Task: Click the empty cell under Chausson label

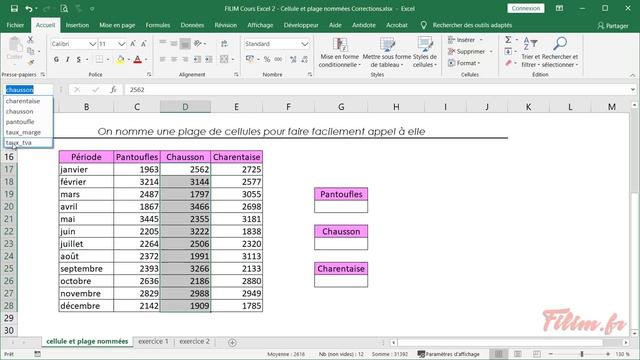Action: click(x=341, y=244)
